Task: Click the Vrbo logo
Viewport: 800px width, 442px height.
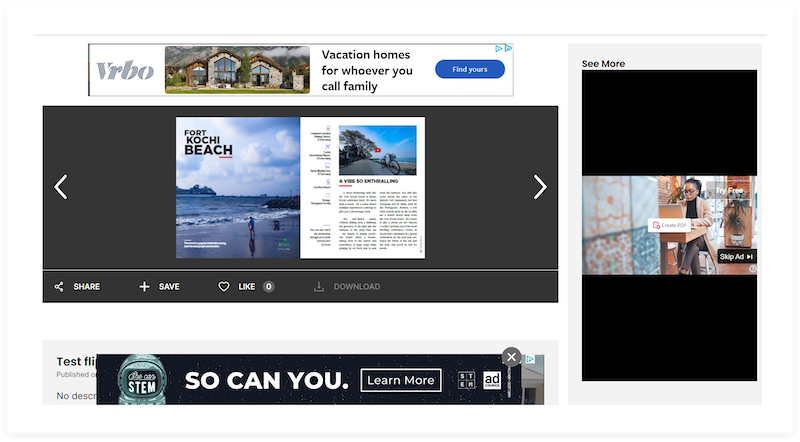Action: [125, 70]
